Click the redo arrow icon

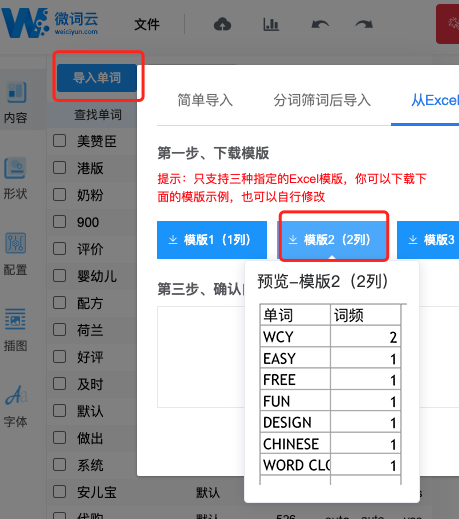pyautogui.click(x=364, y=24)
